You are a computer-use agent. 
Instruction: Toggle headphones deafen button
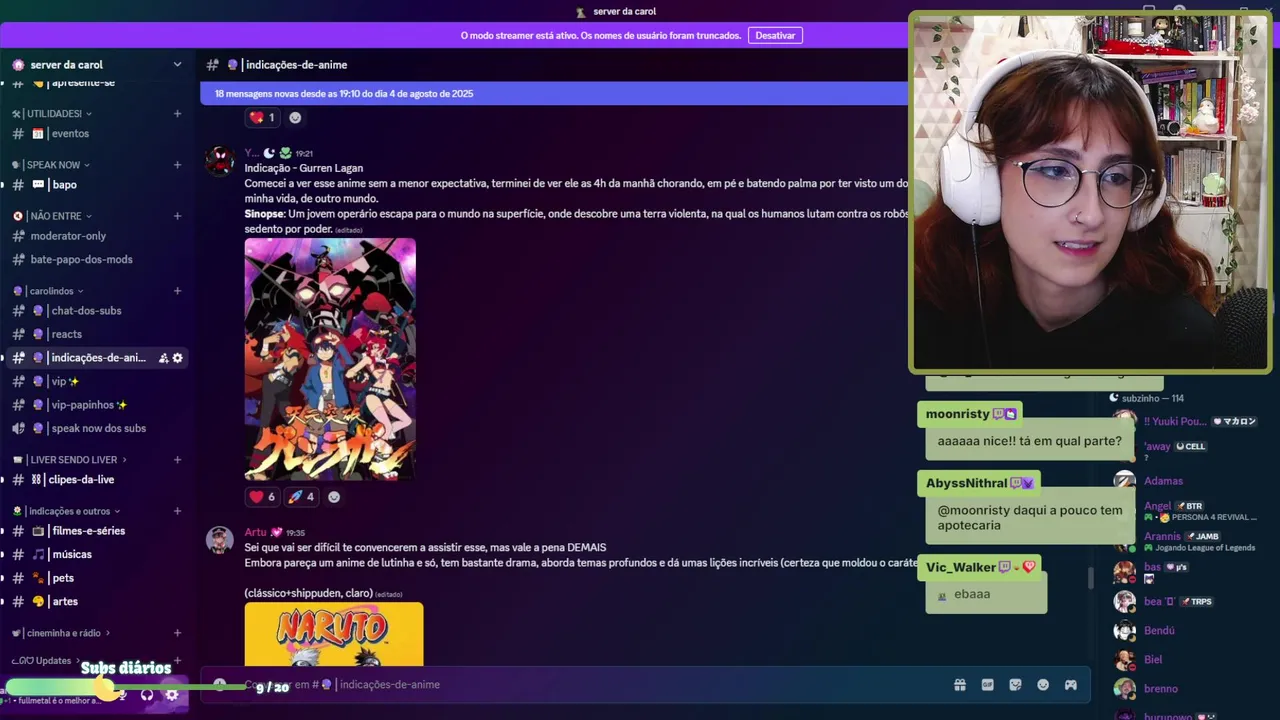point(147,694)
